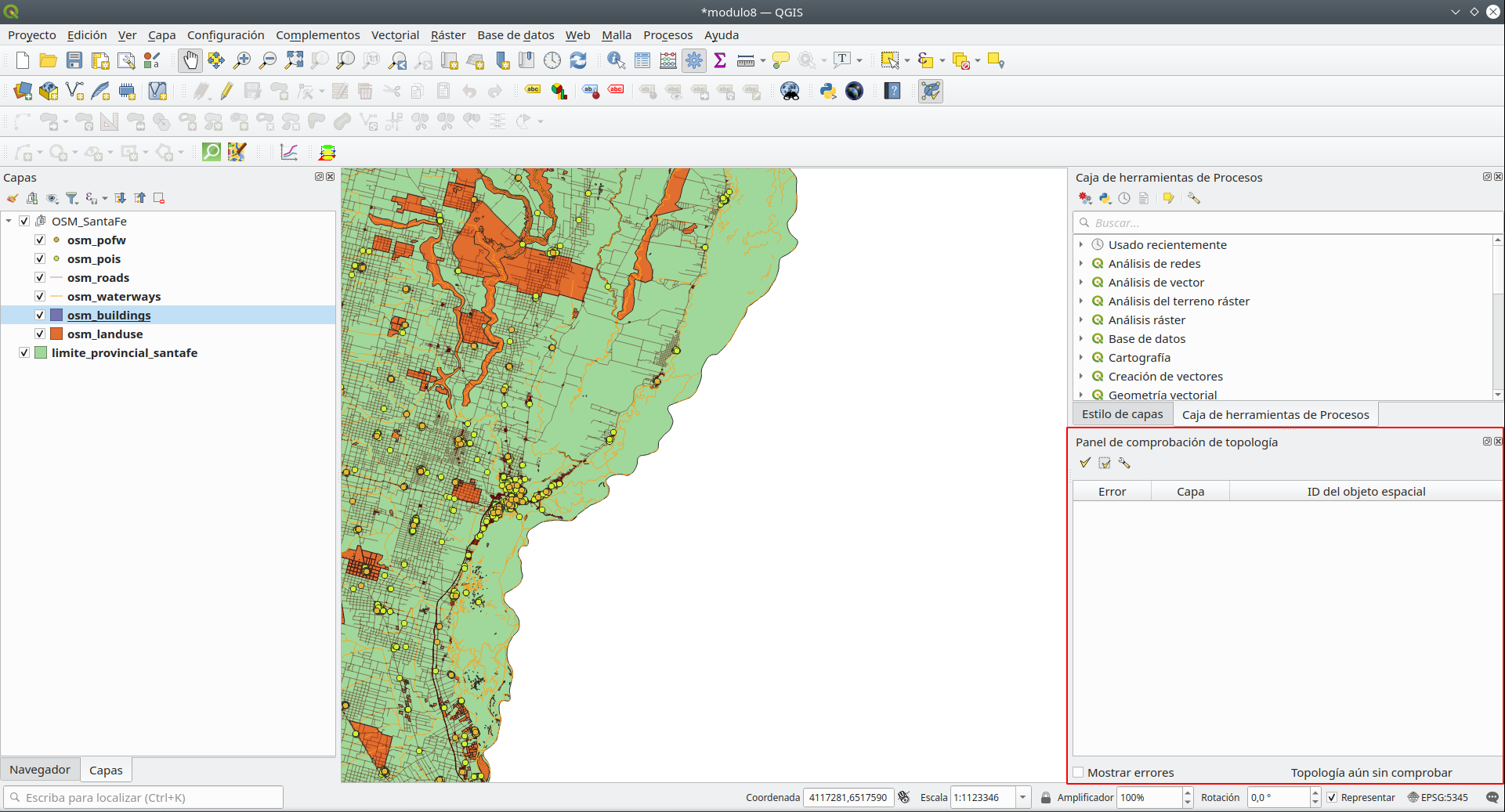Image resolution: width=1505 pixels, height=812 pixels.
Task: Toggle OSM_SantaFe group visibility checkbox
Action: point(24,221)
